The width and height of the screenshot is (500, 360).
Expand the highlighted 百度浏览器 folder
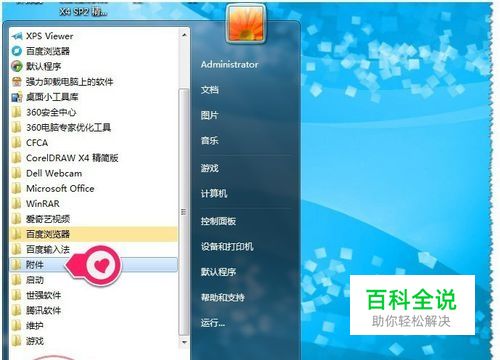pyautogui.click(x=93, y=234)
